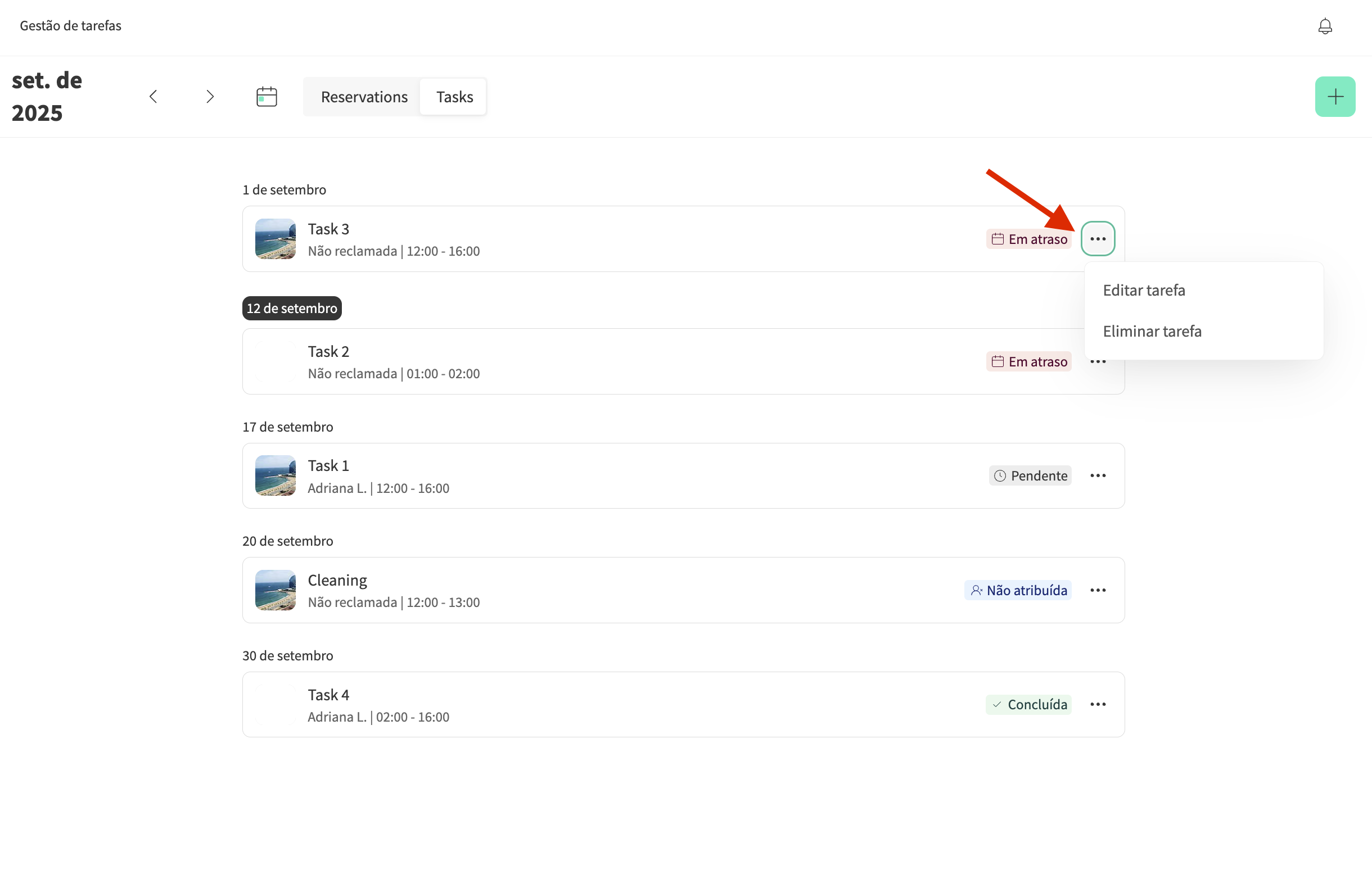Click the Concluída status badge

(1028, 705)
